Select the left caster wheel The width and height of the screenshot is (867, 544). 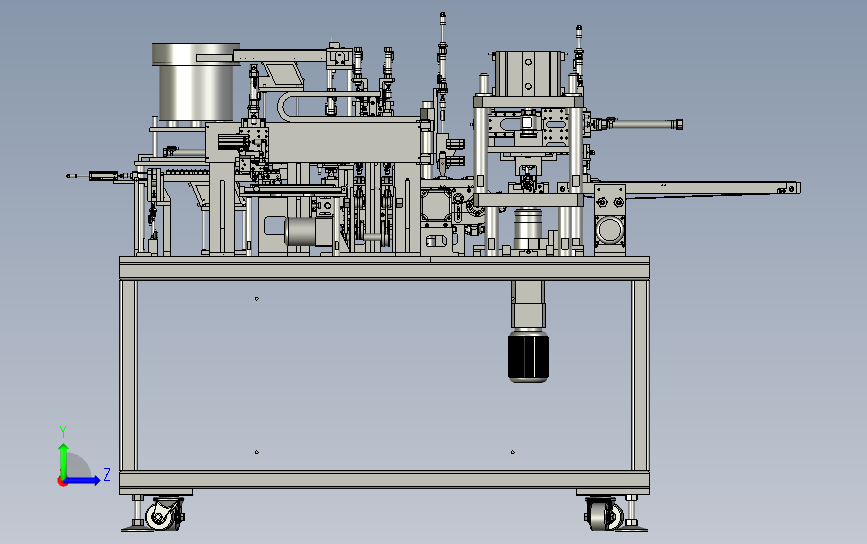coord(161,517)
